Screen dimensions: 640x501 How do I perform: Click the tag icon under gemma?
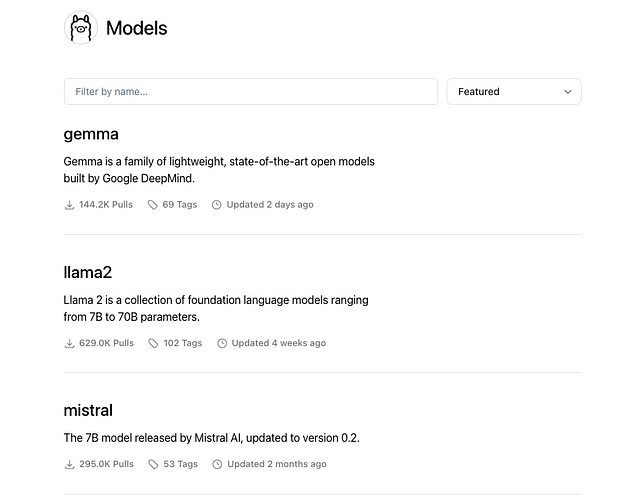pyautogui.click(x=153, y=205)
